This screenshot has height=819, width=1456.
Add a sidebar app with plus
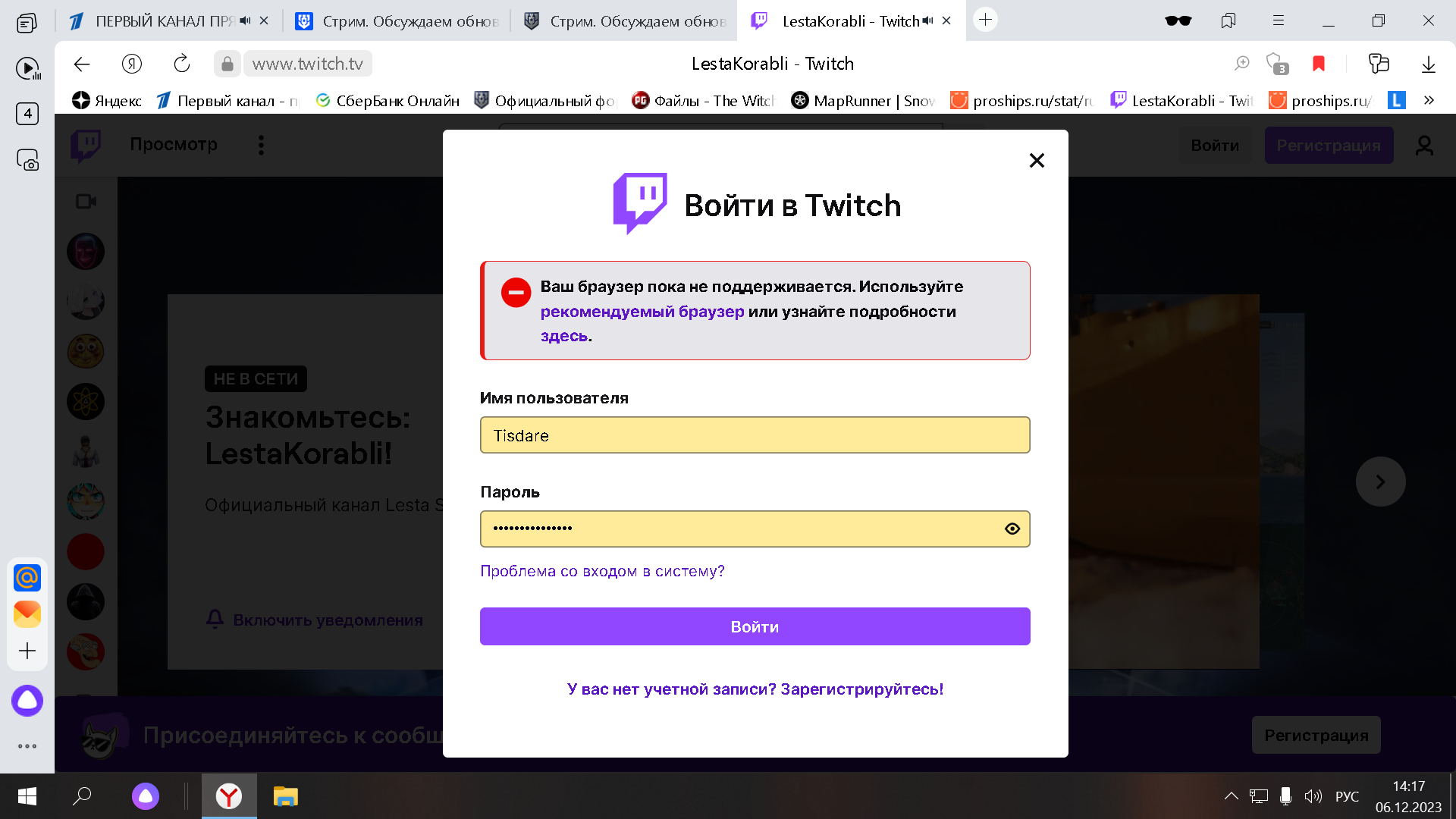point(27,651)
